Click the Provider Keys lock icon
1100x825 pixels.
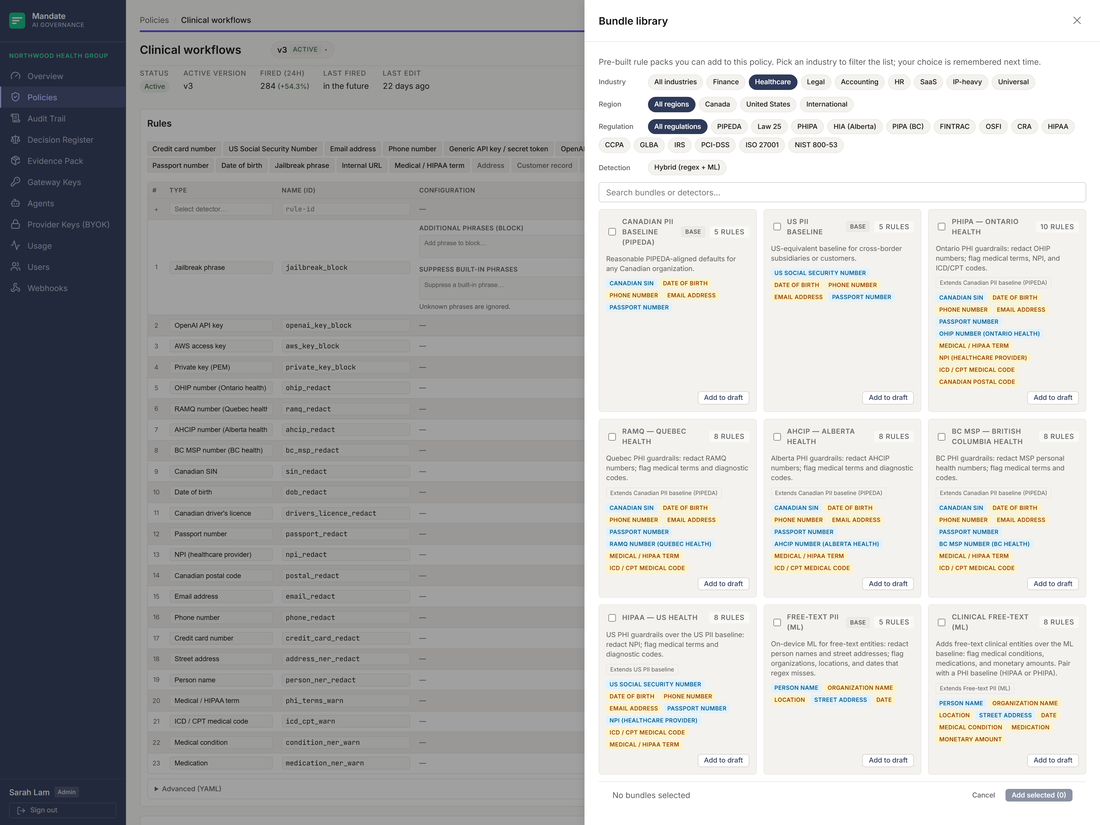pos(15,224)
